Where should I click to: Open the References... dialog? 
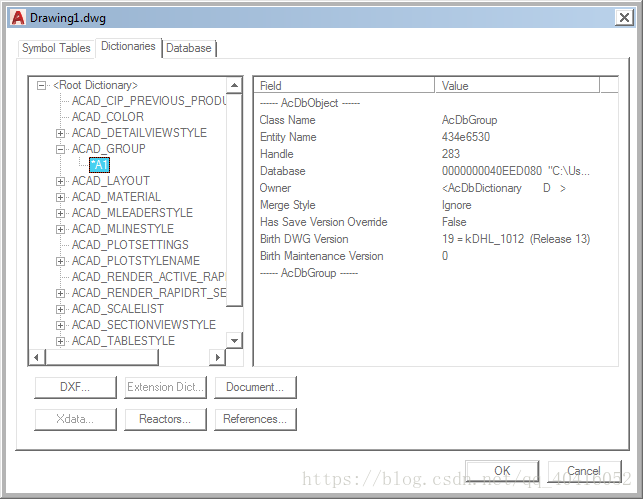(255, 419)
